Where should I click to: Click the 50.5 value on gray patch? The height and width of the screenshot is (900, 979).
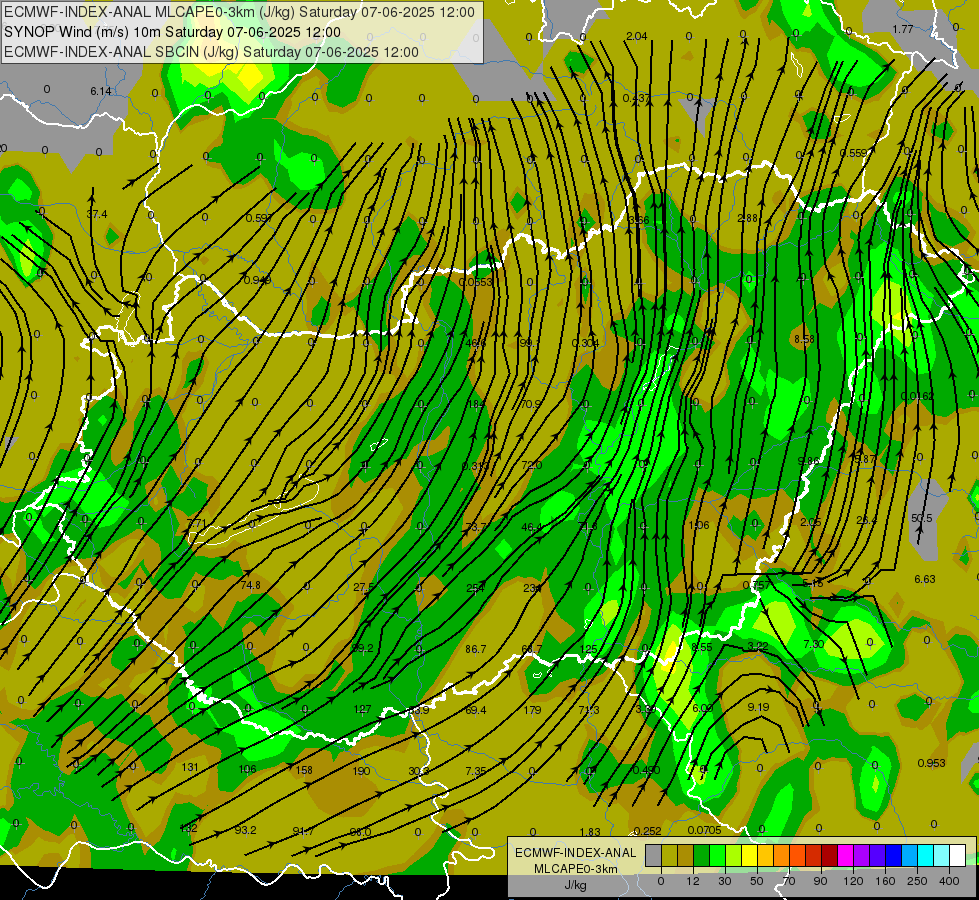pyautogui.click(x=922, y=518)
